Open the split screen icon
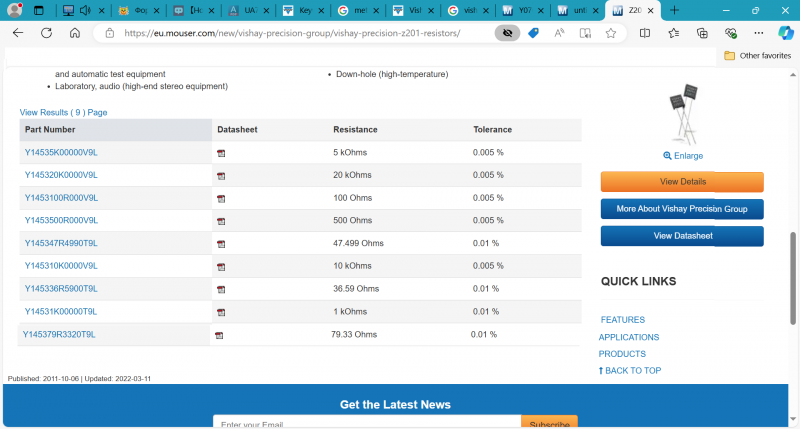Screen dimensions: 800x429 pos(645,33)
